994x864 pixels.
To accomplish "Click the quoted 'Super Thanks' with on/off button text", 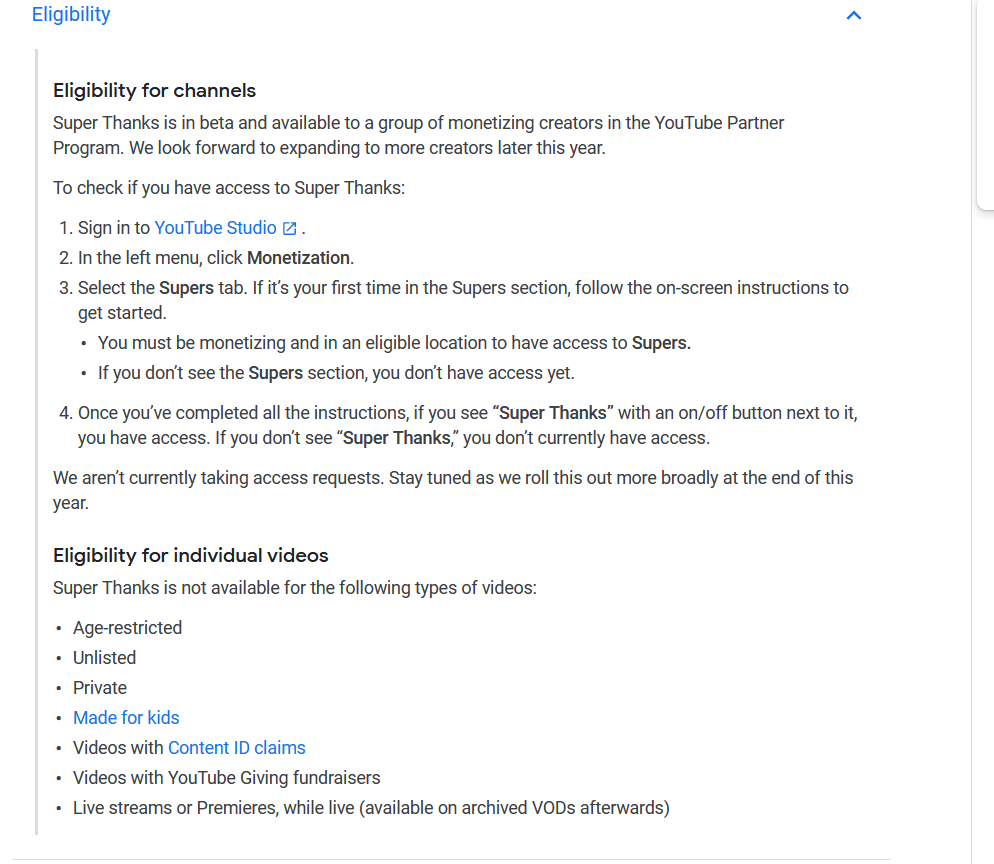I will click(553, 413).
